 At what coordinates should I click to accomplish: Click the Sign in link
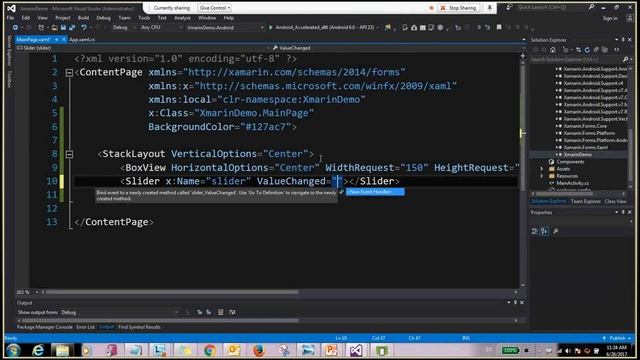610,18
